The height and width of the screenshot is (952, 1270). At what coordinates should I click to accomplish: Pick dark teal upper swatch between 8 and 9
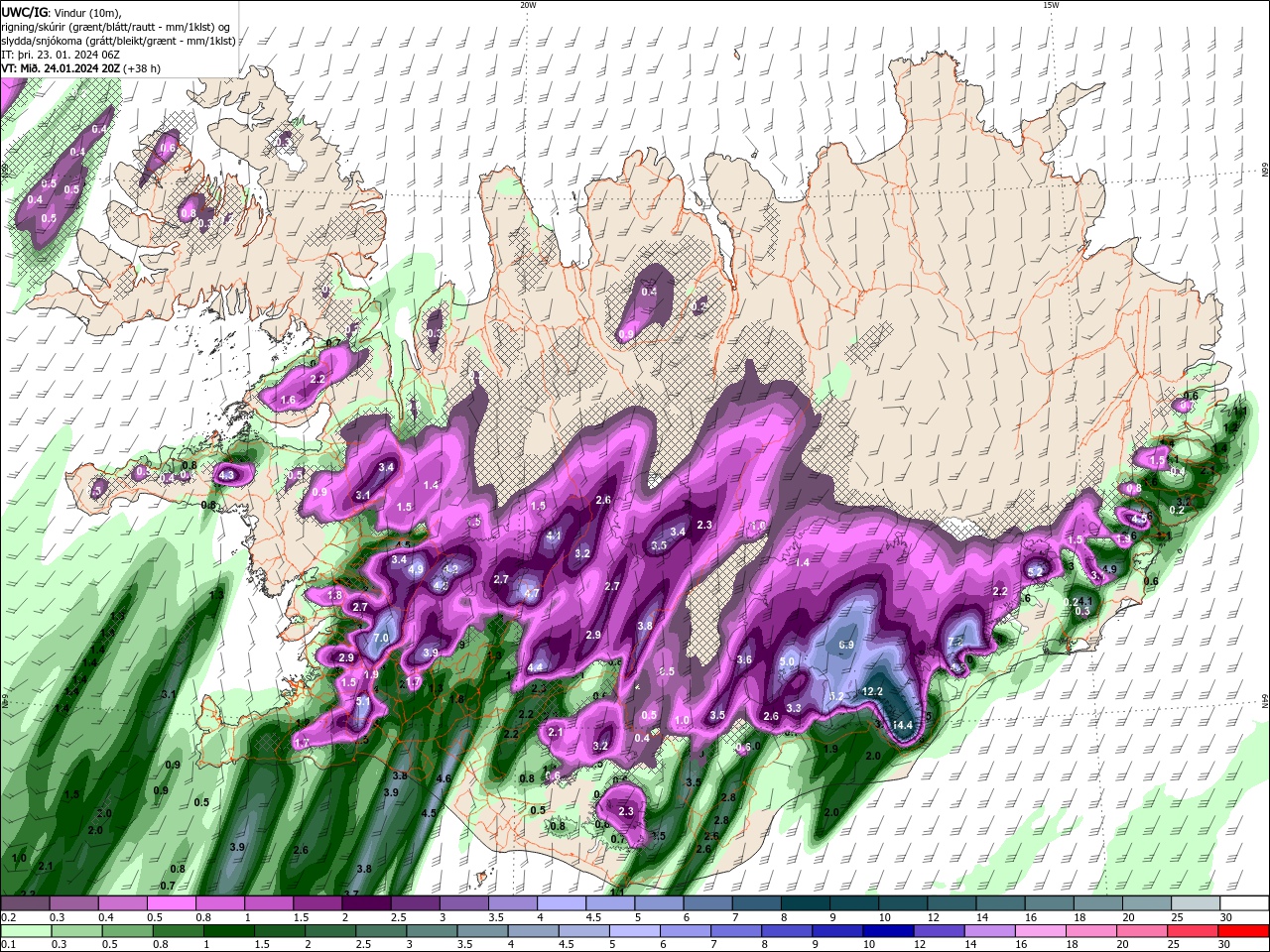pos(806,903)
